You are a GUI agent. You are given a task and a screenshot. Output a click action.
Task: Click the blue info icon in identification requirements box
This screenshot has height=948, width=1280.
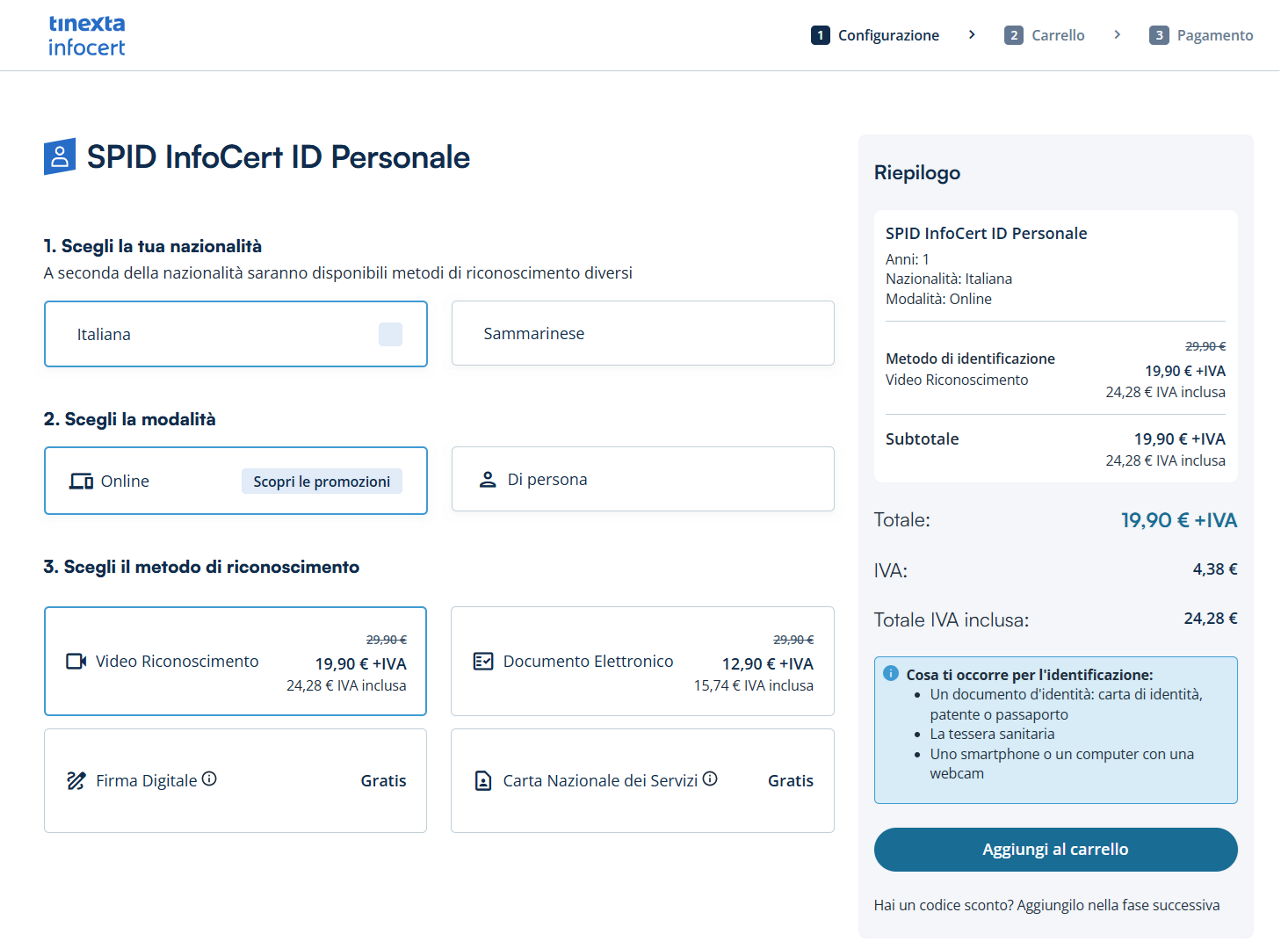891,673
